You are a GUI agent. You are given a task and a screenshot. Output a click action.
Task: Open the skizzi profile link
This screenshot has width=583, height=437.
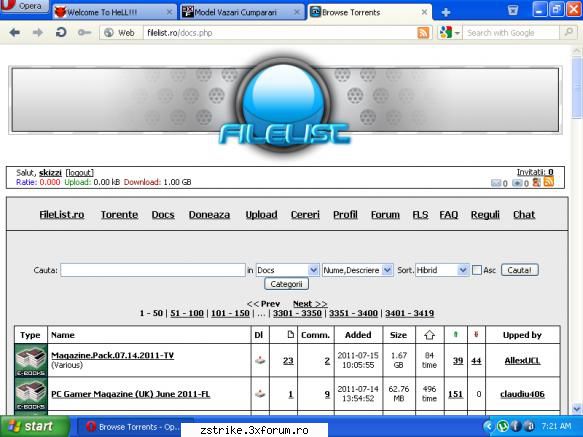point(50,173)
